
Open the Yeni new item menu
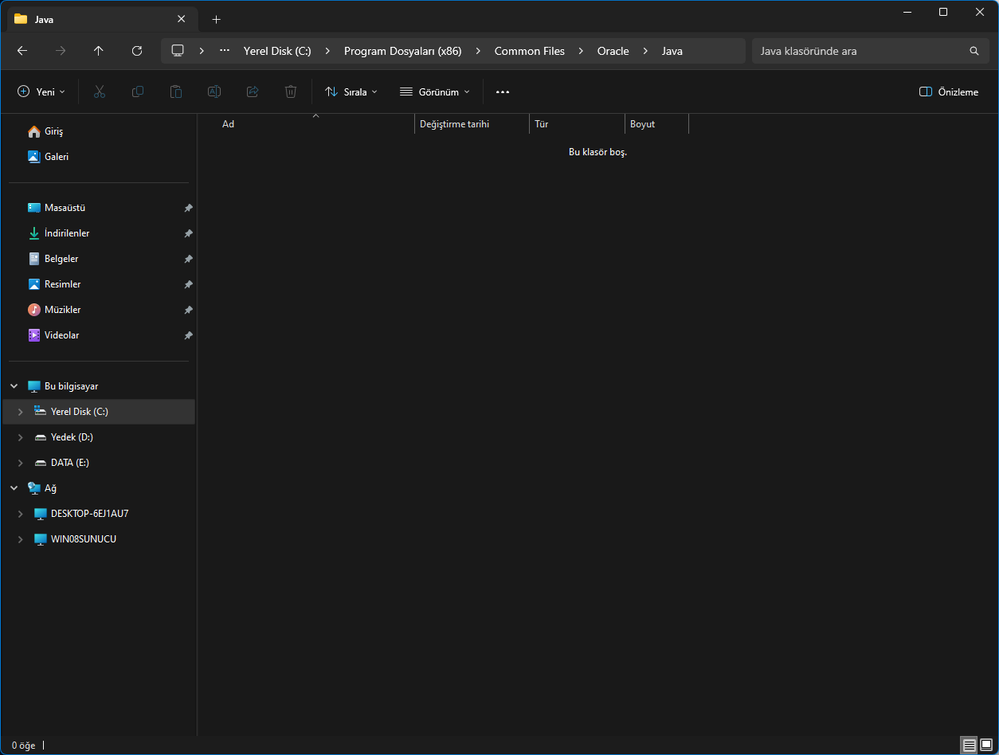click(x=41, y=92)
